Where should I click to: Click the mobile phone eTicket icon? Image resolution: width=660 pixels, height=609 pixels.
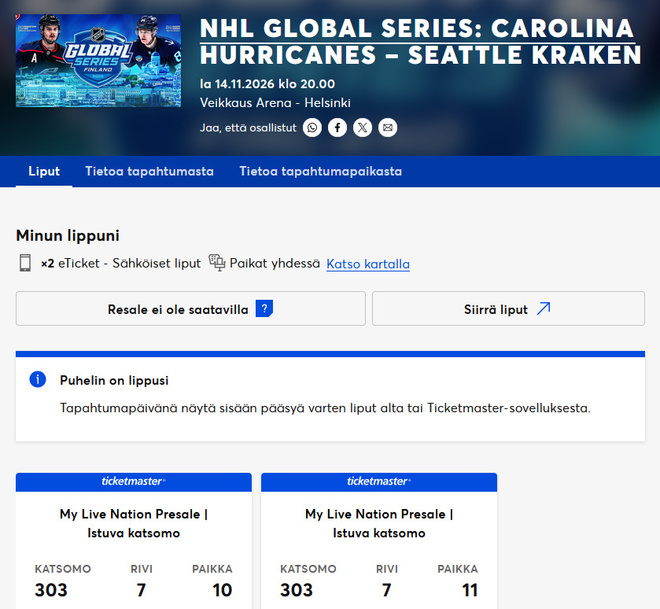click(25, 263)
